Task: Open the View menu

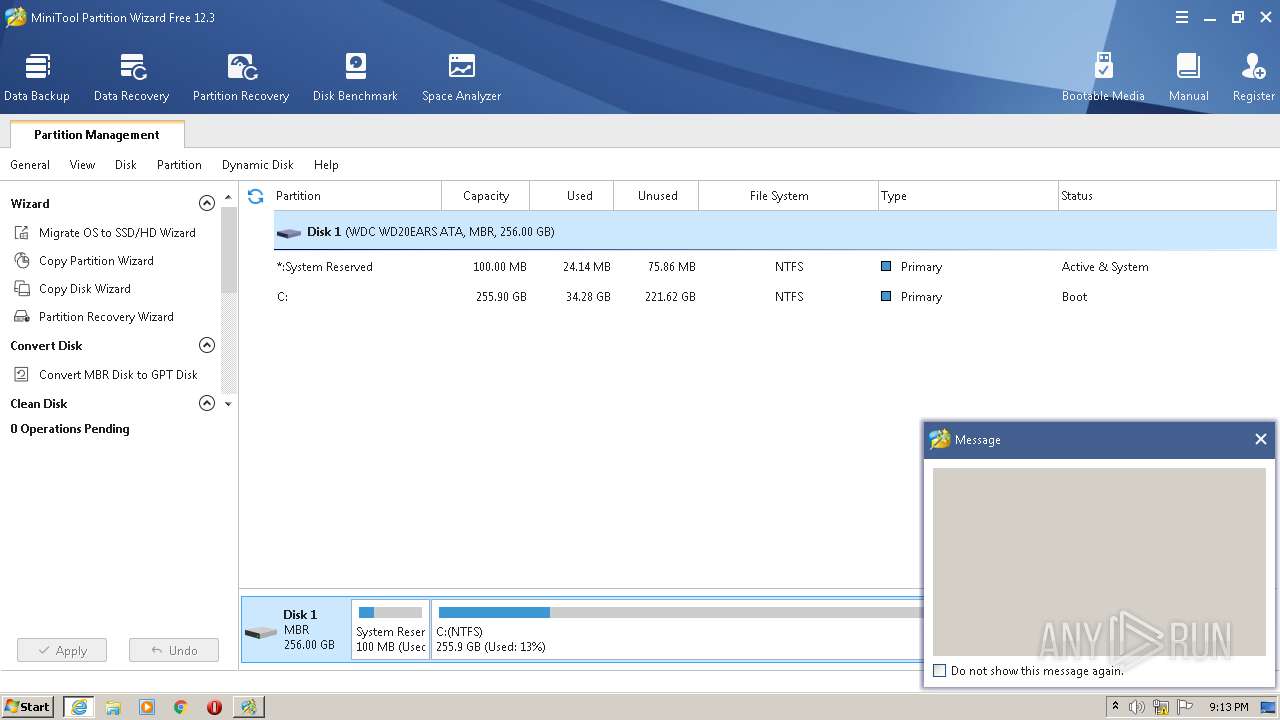Action: pos(82,165)
